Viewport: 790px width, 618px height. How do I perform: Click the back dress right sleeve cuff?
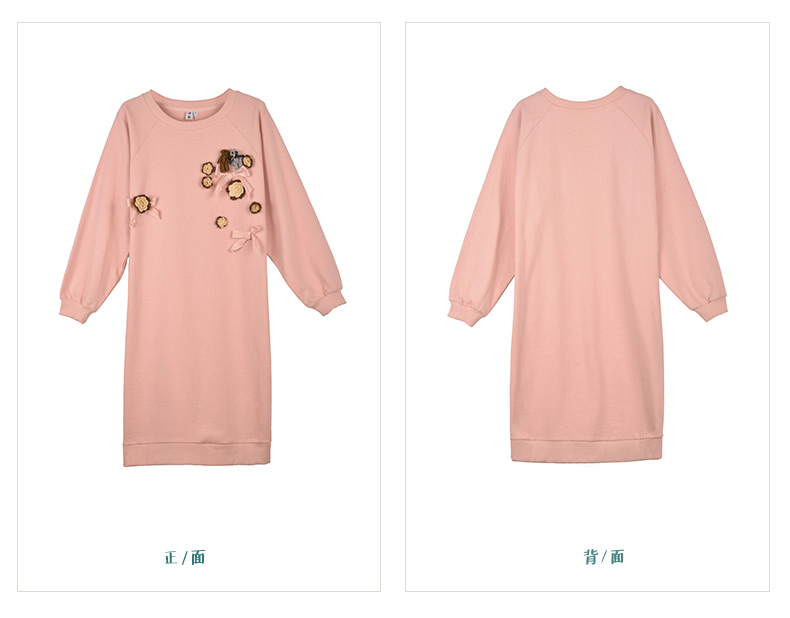click(x=710, y=308)
